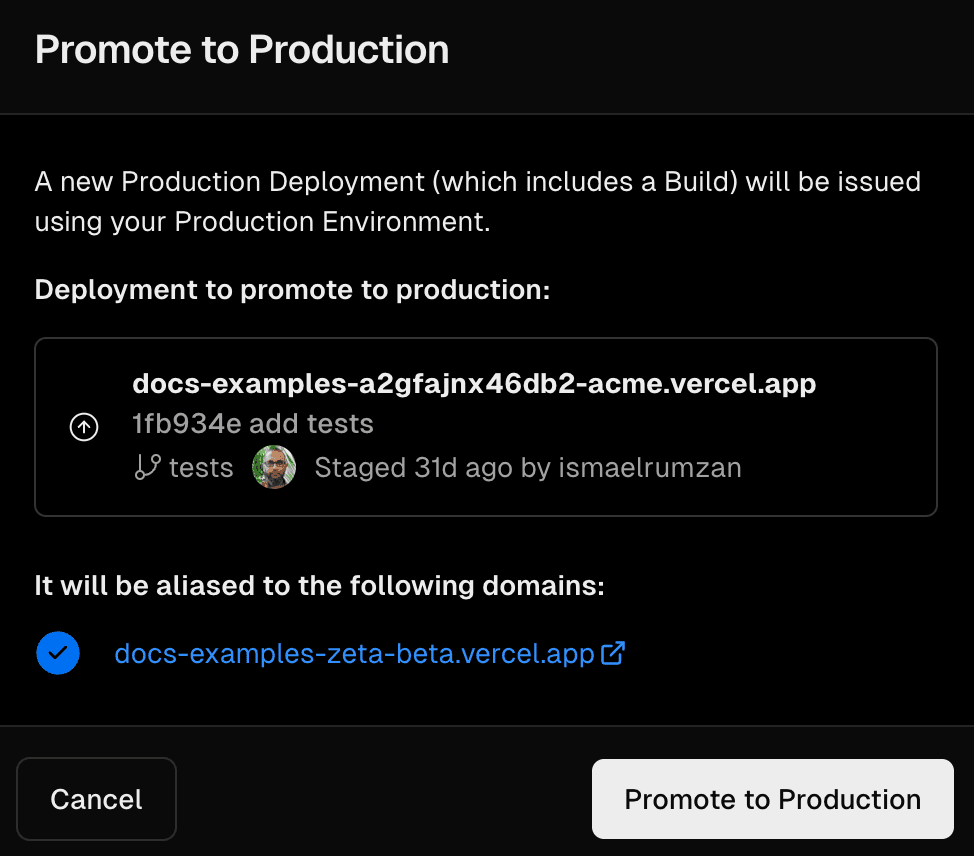The width and height of the screenshot is (974, 856).
Task: Select the branch name tests
Action: tap(200, 467)
